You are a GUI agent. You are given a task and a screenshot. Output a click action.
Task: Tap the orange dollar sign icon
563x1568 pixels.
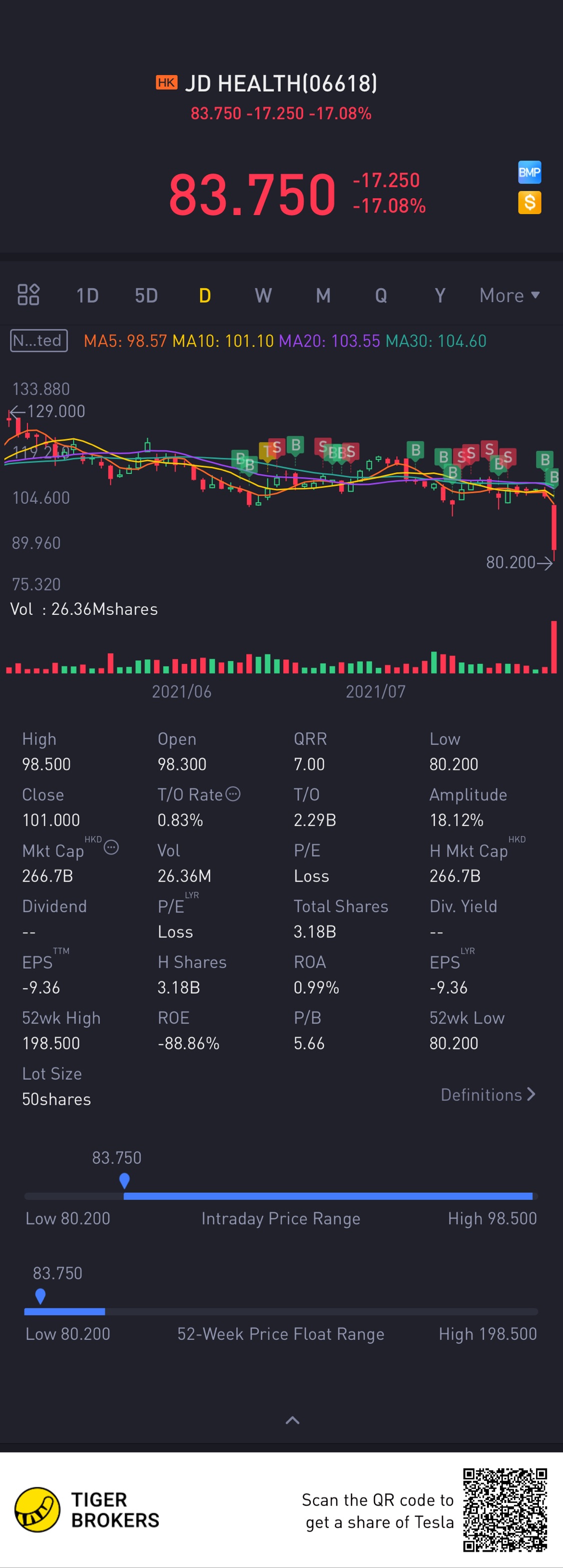pos(529,203)
